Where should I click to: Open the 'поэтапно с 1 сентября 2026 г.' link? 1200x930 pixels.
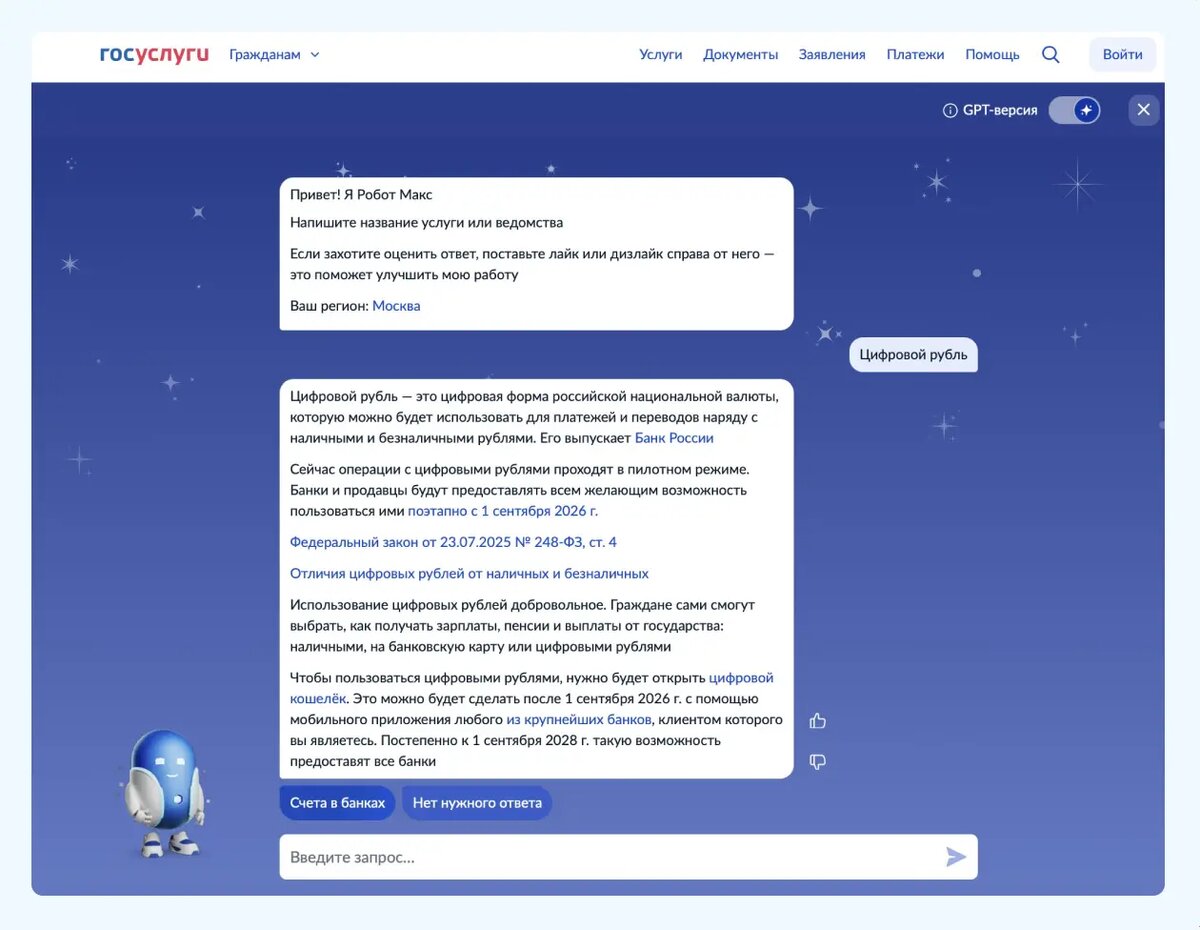pyautogui.click(x=503, y=511)
